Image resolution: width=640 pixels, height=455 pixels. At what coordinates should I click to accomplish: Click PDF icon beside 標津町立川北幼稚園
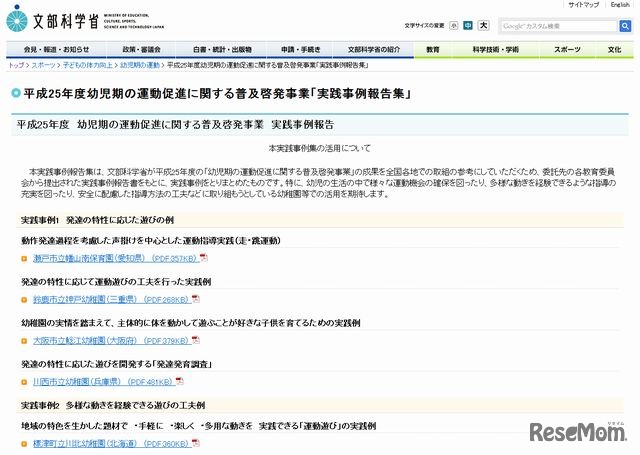[x=196, y=443]
